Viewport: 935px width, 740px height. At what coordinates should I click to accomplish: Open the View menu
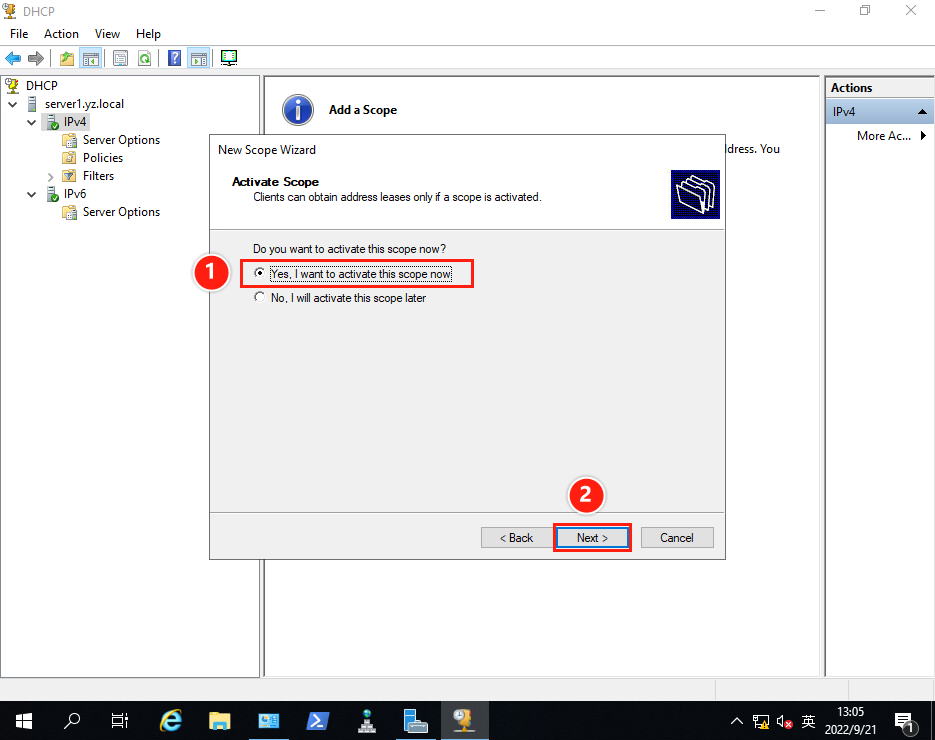(x=107, y=34)
